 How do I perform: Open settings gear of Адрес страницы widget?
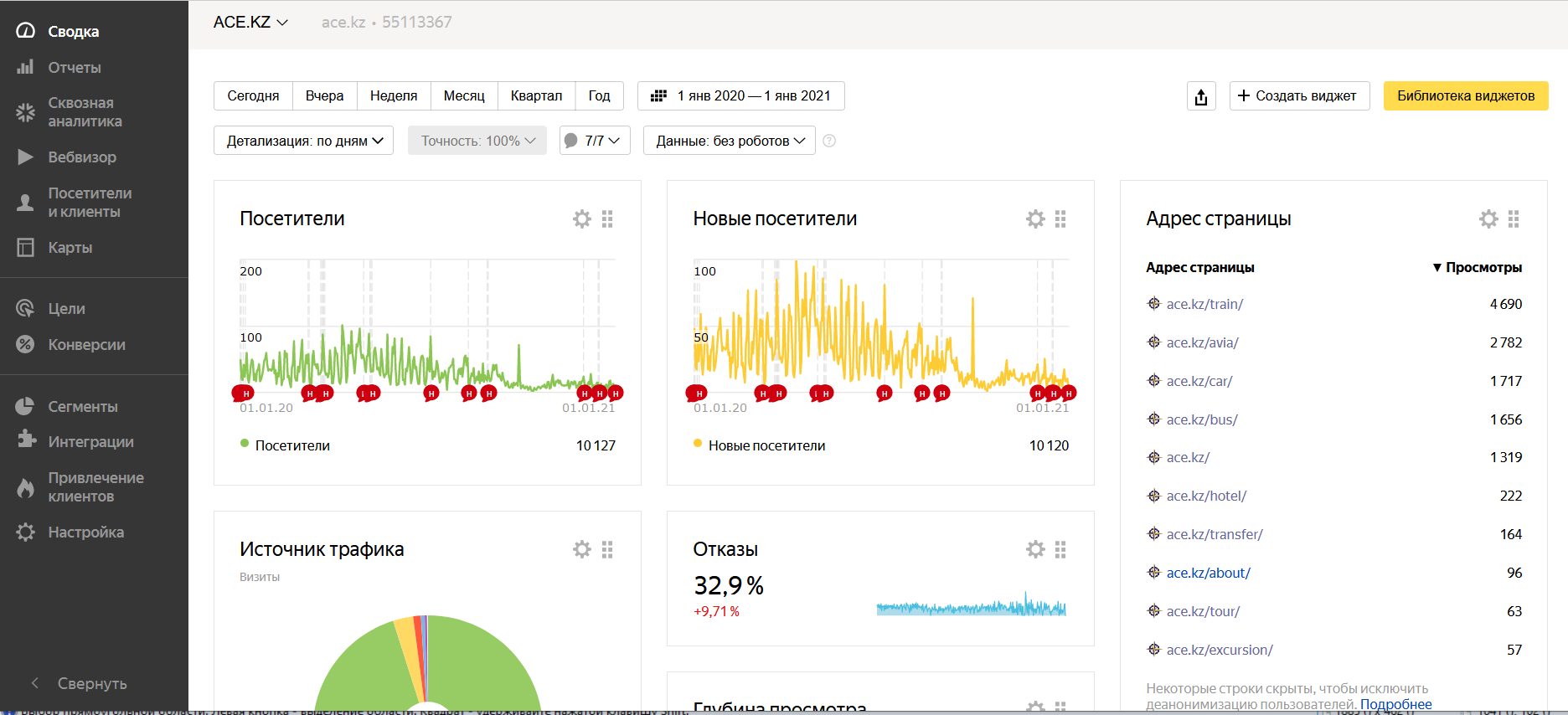coord(1488,219)
